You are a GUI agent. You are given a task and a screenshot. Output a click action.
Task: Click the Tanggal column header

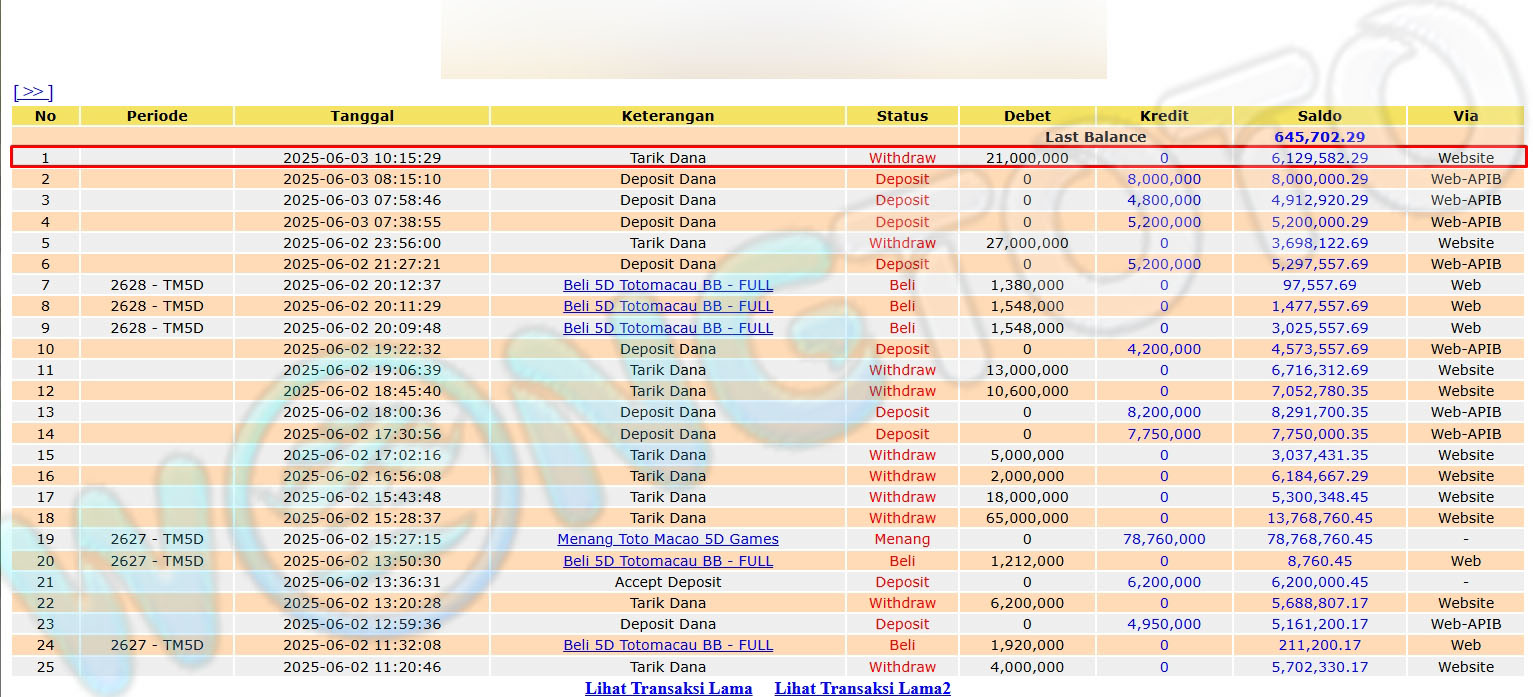pyautogui.click(x=362, y=116)
